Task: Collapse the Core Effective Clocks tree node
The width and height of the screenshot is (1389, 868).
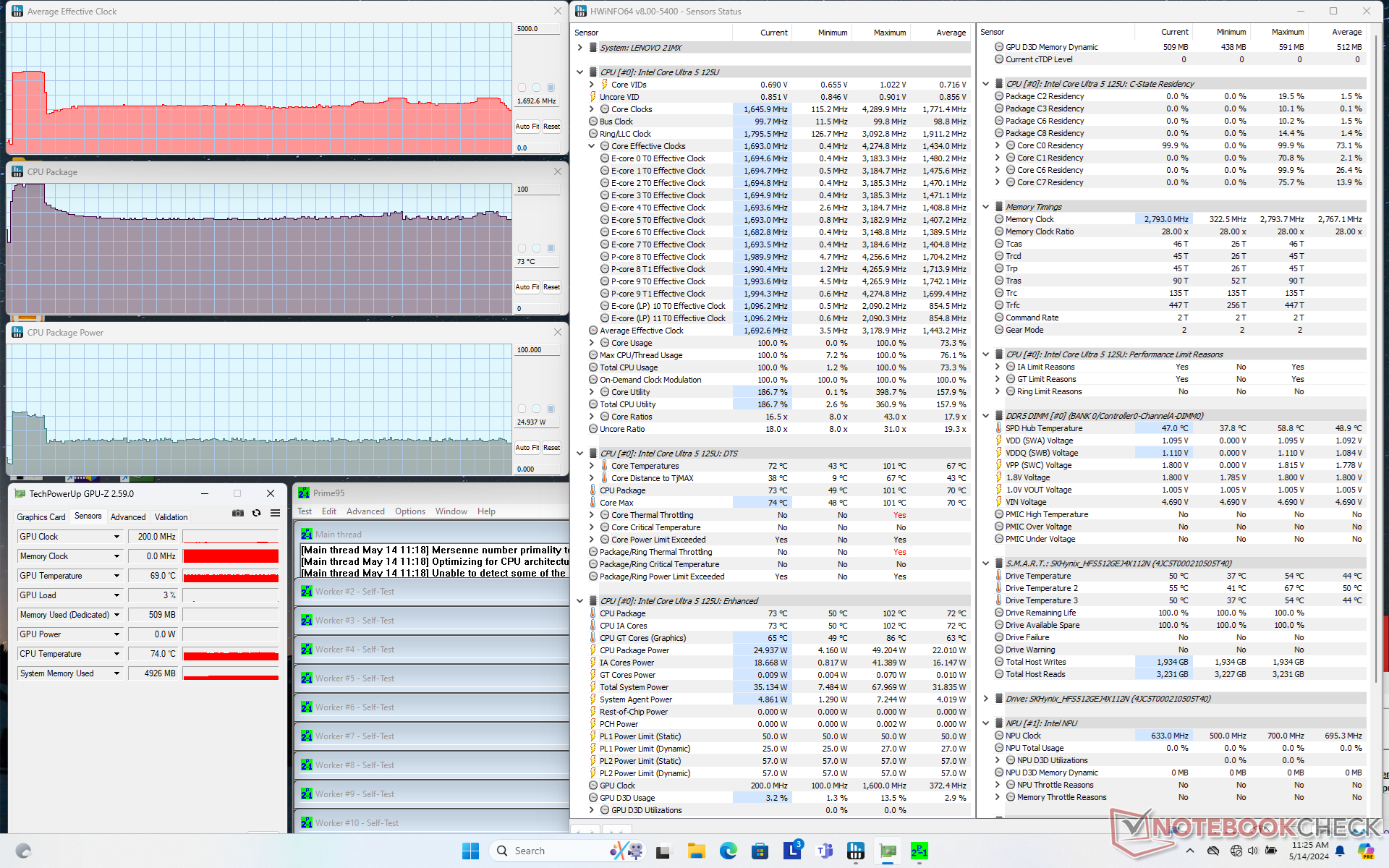Action: pyautogui.click(x=592, y=146)
